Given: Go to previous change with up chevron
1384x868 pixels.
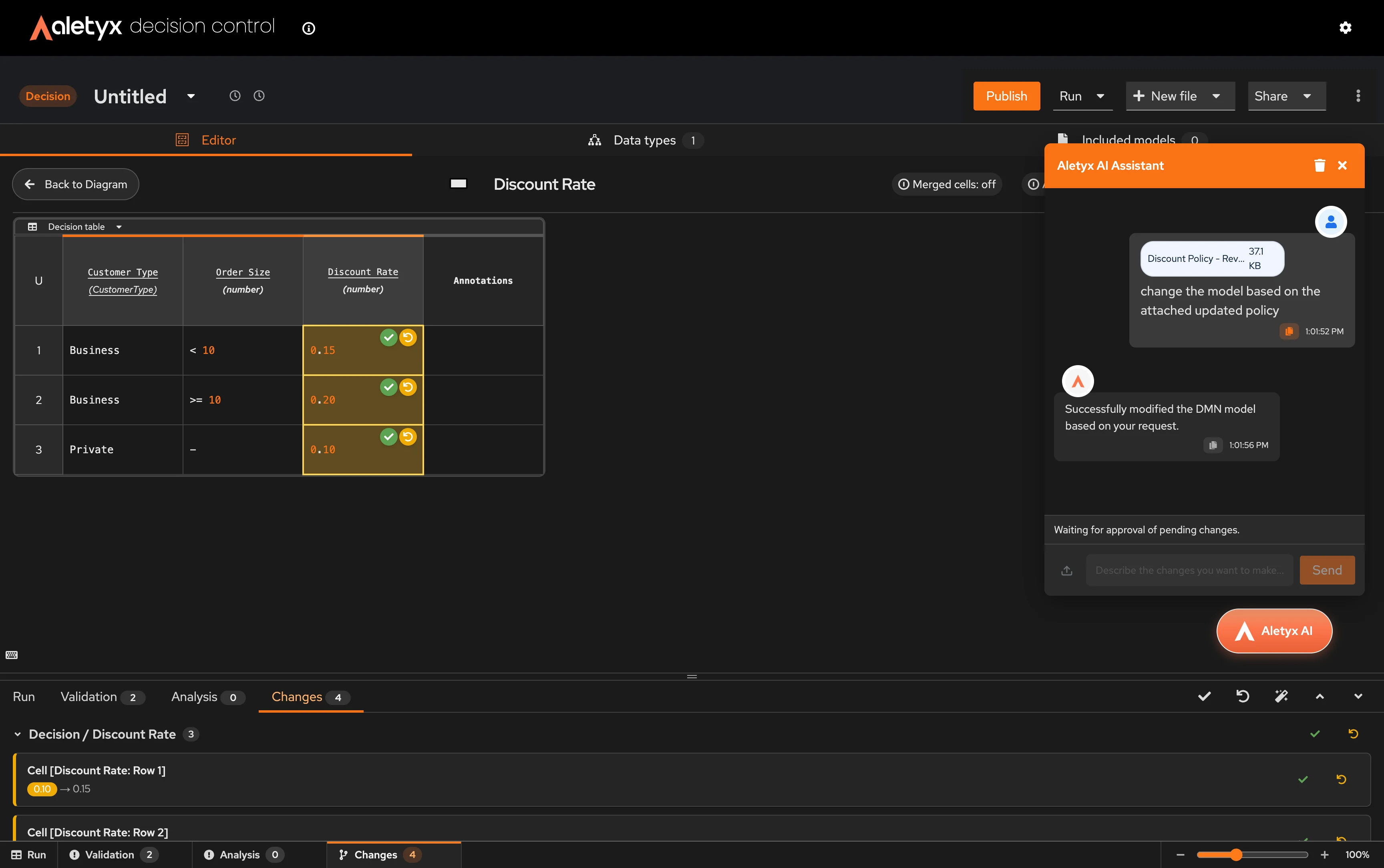Looking at the screenshot, I should pyautogui.click(x=1320, y=696).
